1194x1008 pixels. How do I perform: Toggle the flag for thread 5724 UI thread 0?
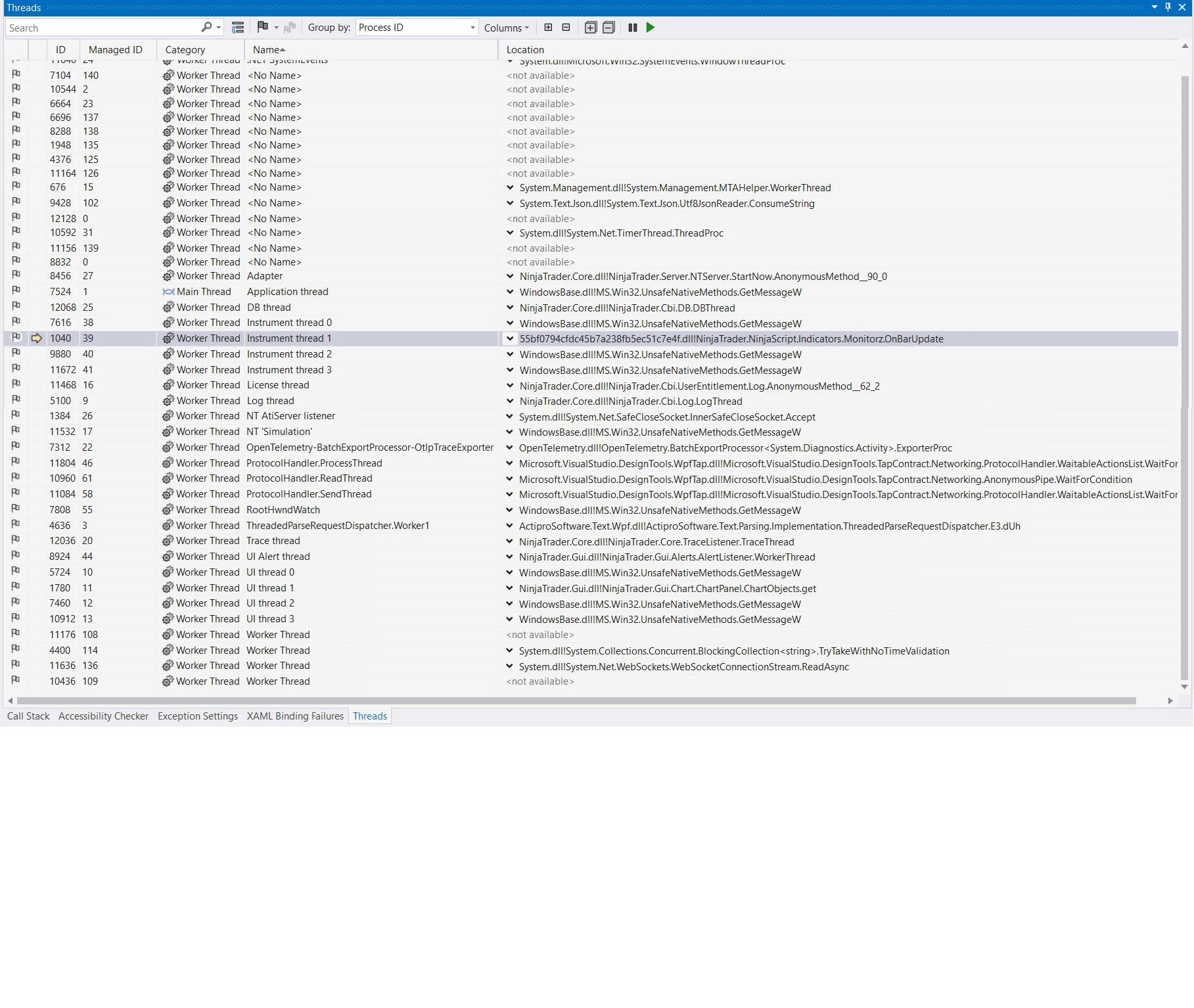(x=16, y=571)
